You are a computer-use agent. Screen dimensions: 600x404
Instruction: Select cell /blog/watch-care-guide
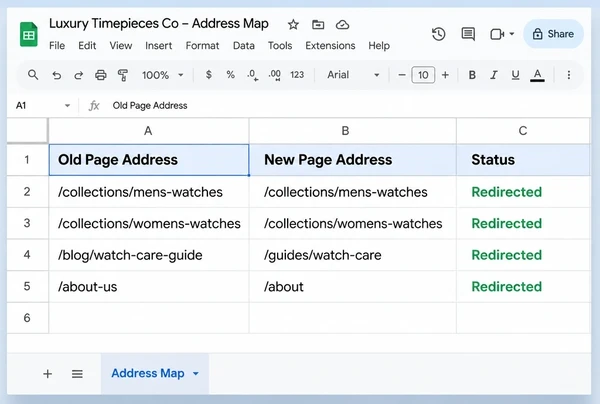(x=149, y=255)
